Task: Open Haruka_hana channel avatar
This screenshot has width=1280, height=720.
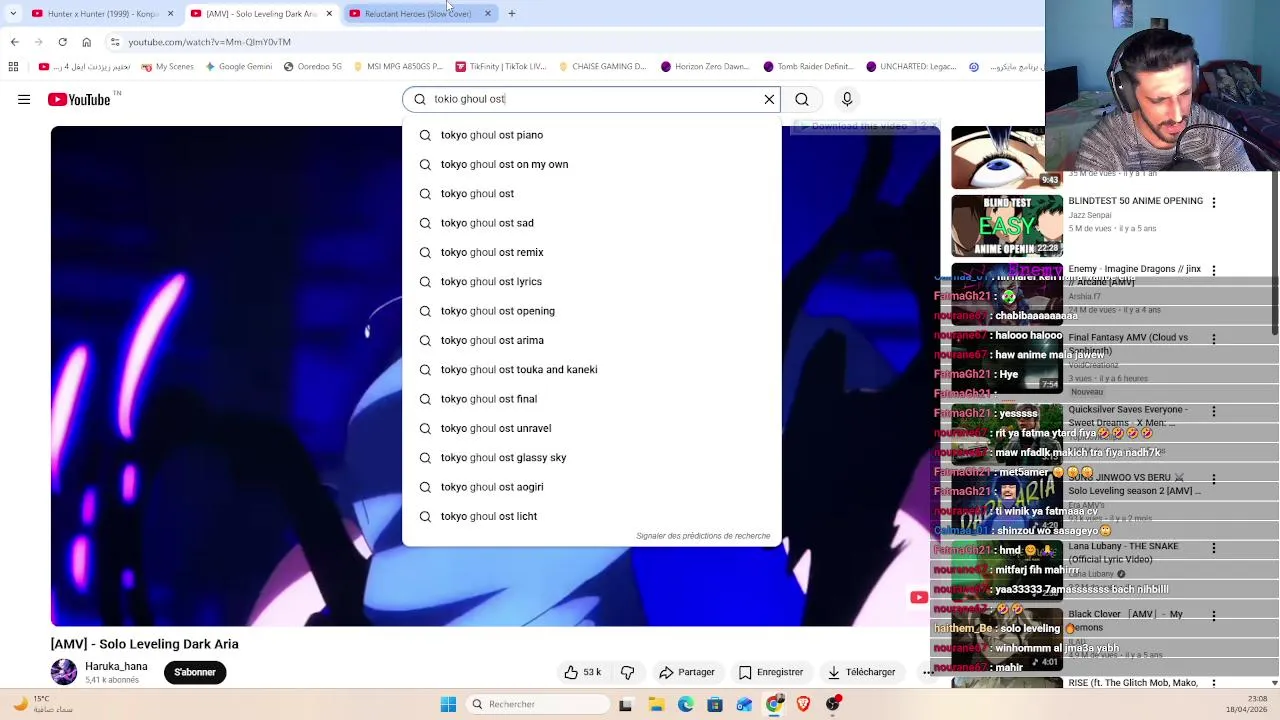Action: point(64,672)
